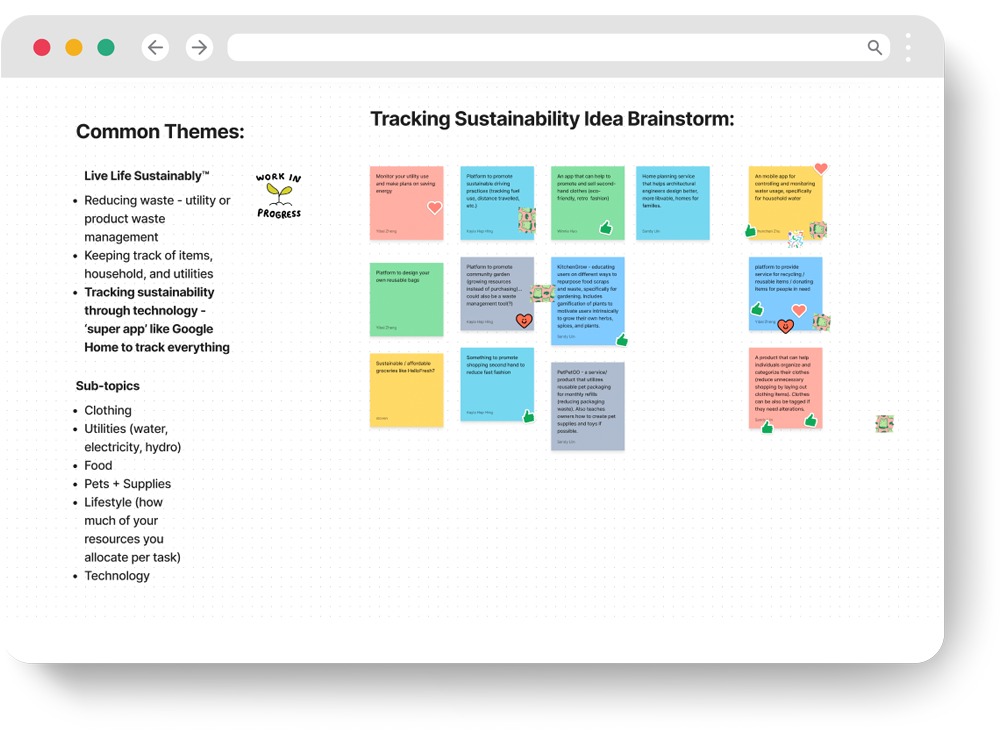Viewport: 1000px width, 753px height.
Task: Click the browser forward arrow button
Action: click(199, 47)
